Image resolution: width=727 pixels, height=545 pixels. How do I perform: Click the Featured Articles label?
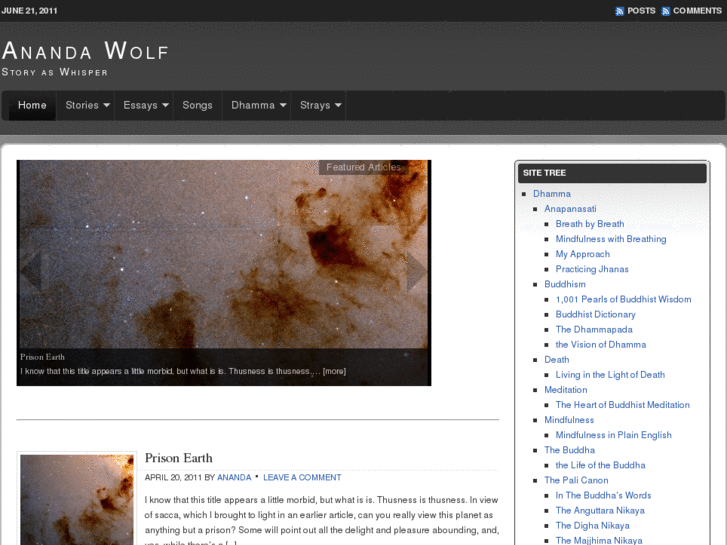click(364, 167)
